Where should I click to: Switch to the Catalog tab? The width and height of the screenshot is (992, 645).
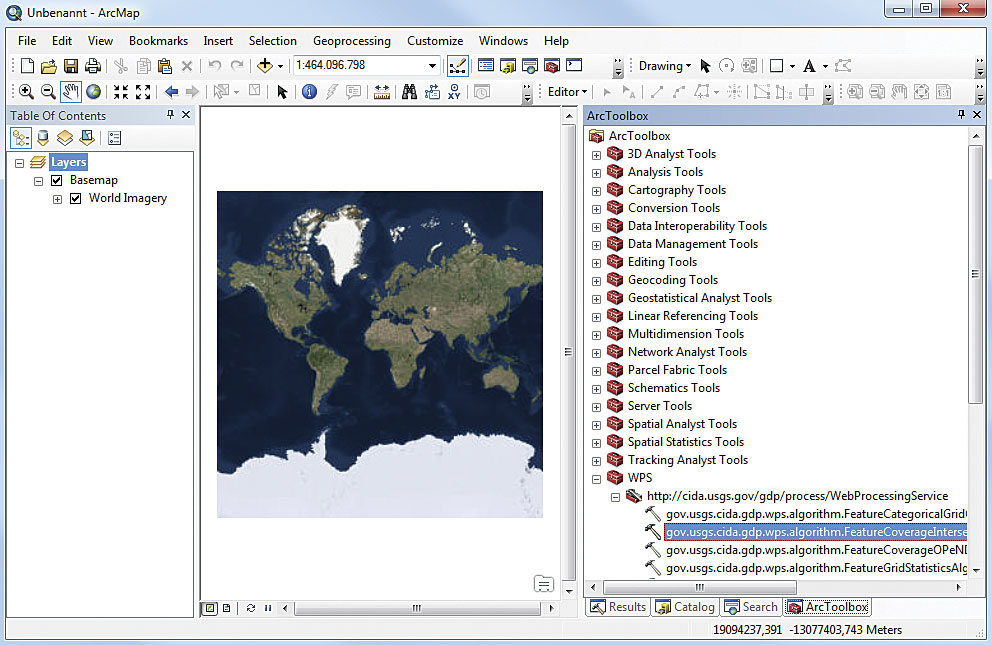[x=685, y=607]
